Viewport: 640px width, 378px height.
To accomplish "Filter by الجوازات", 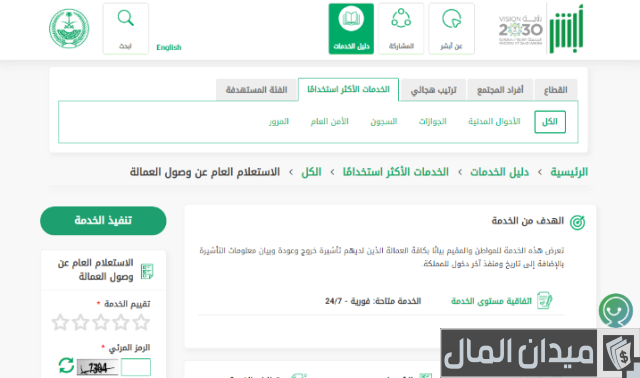I will (x=433, y=122).
